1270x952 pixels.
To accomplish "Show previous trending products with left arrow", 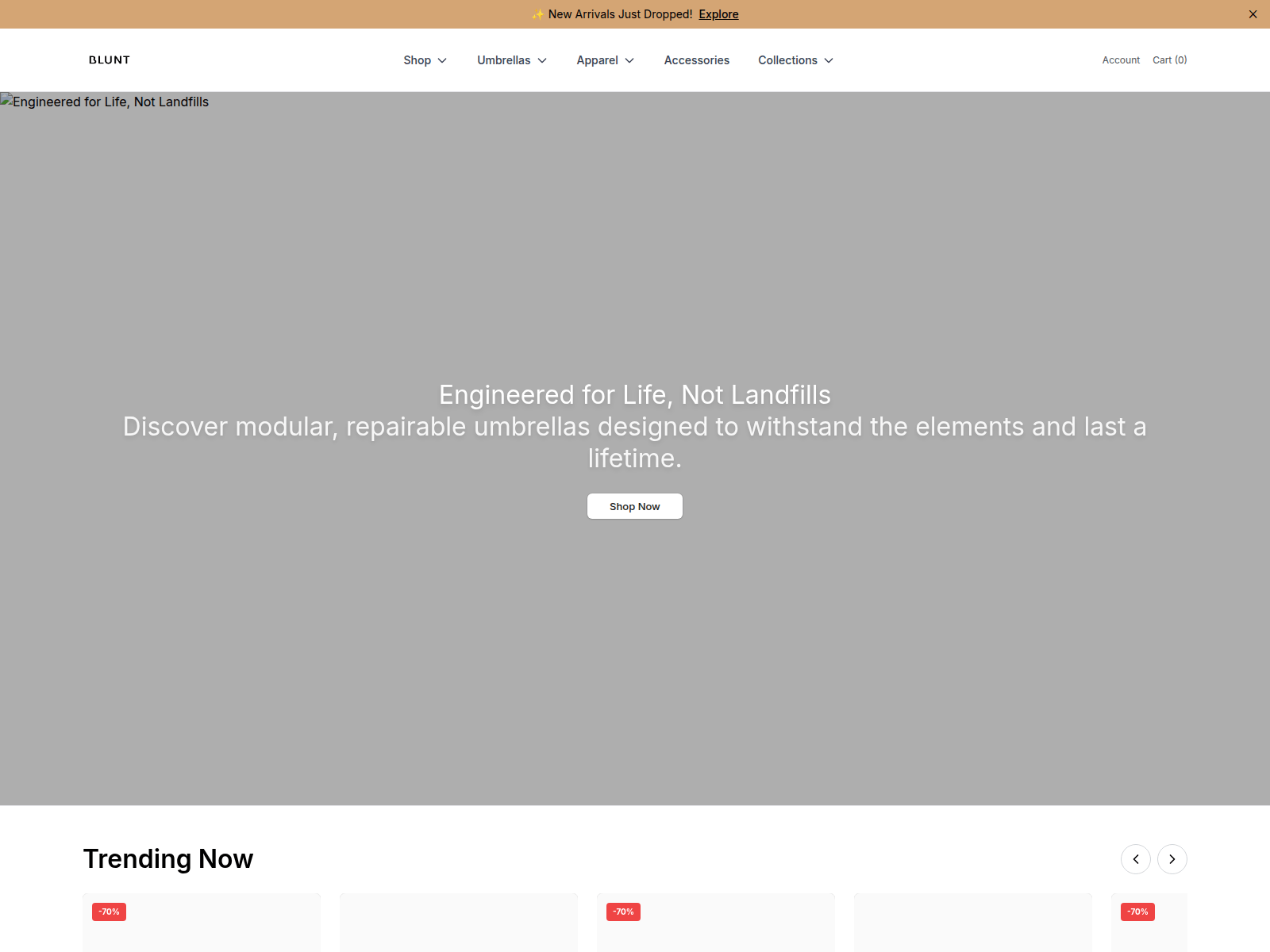I will (1136, 859).
